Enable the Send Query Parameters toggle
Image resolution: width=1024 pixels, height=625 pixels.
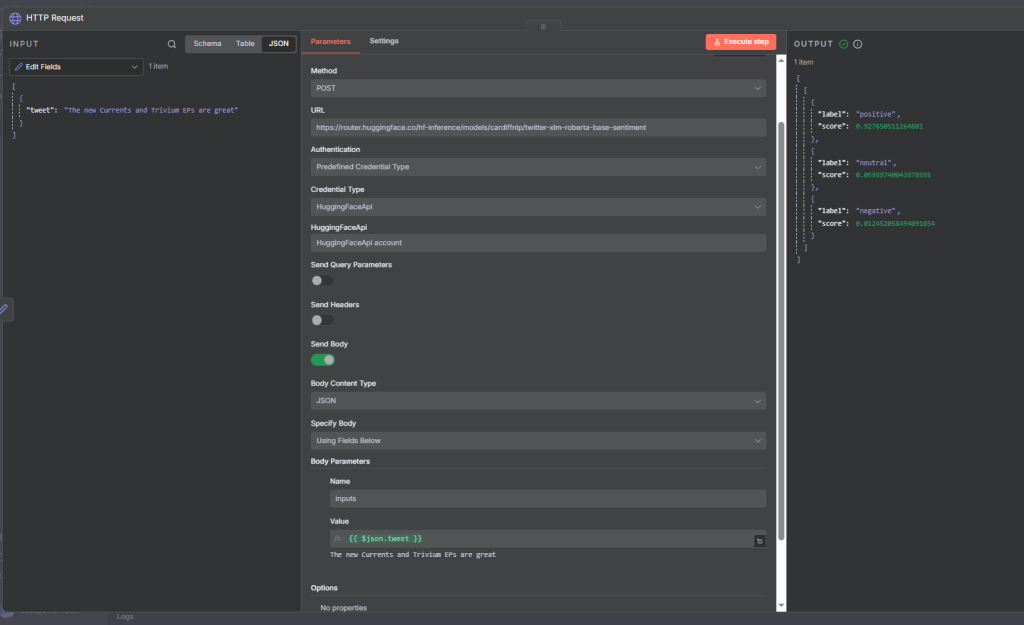click(322, 281)
